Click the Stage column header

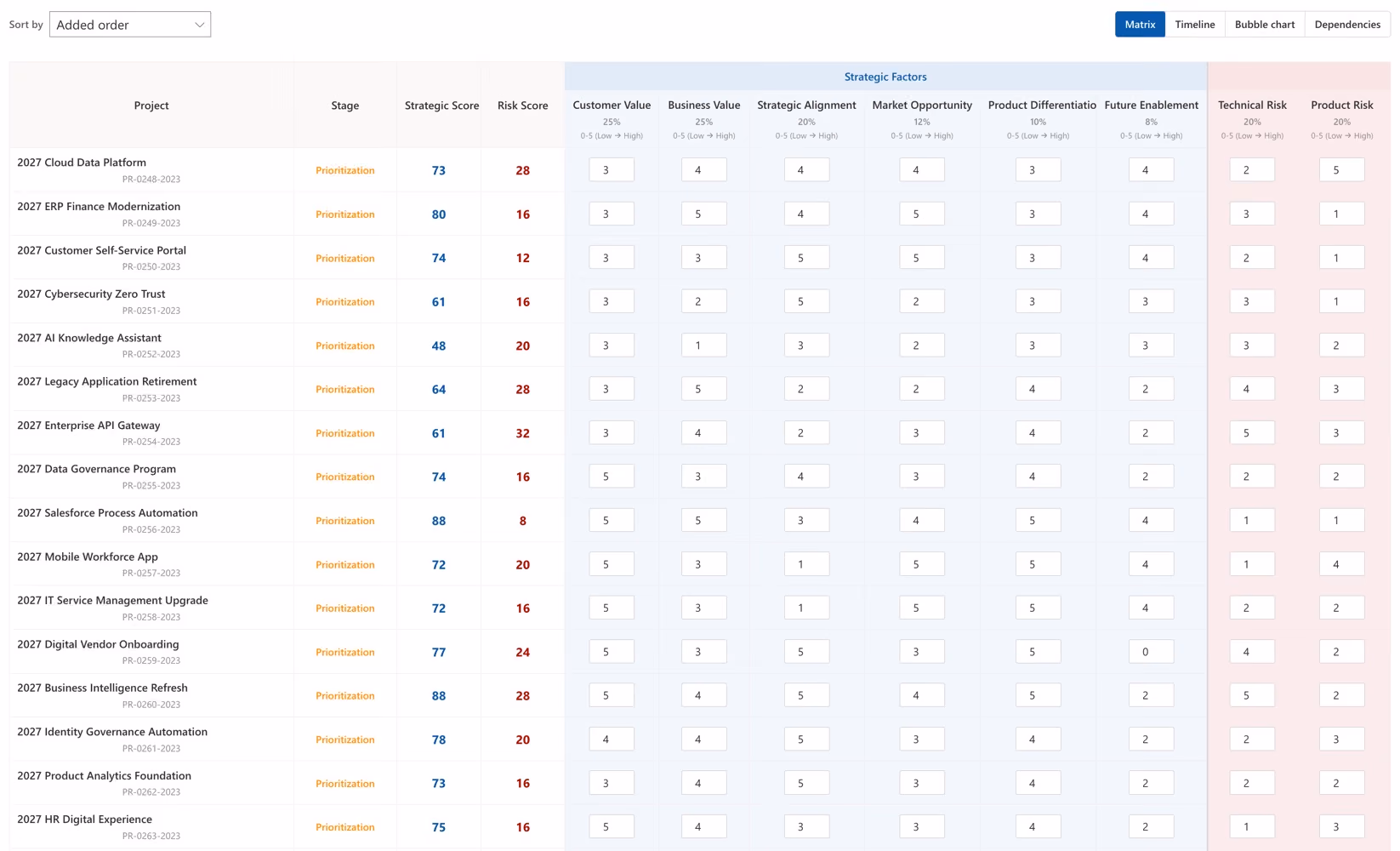345,106
